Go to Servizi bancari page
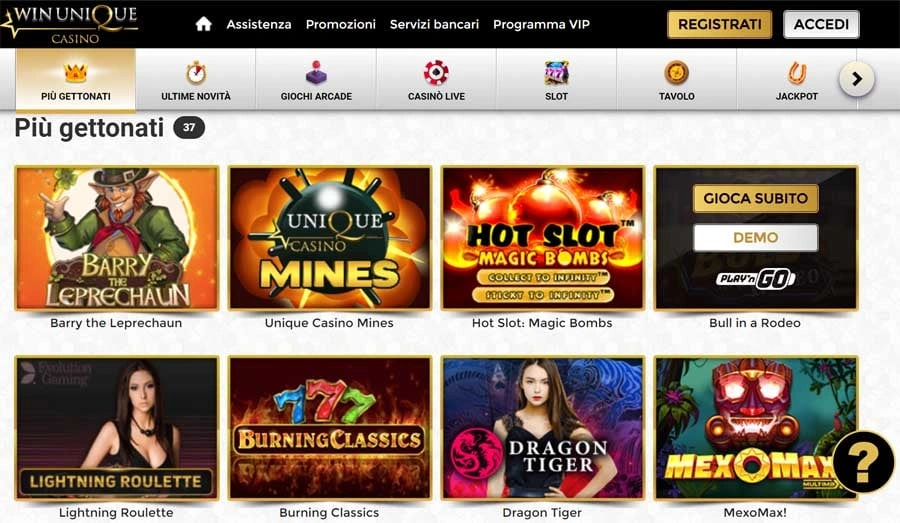Screen dimensions: 900x523 434,24
